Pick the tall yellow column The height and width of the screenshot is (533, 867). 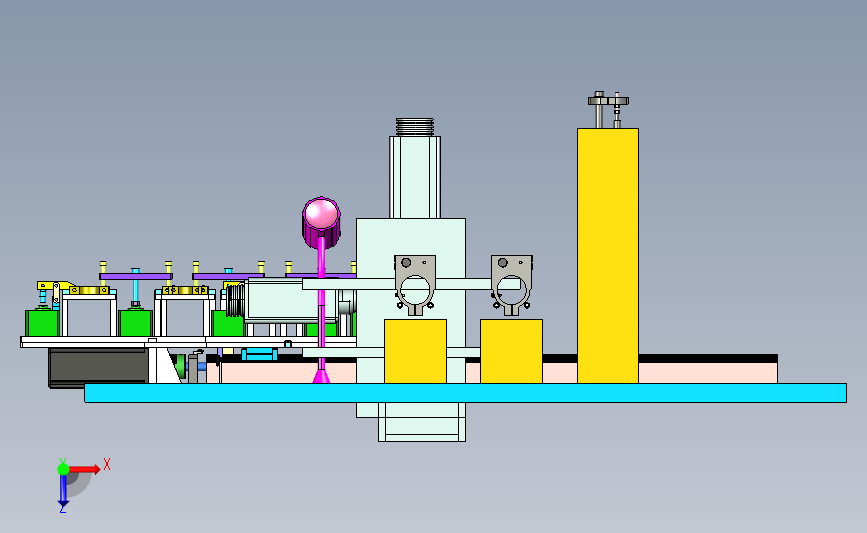coord(608,255)
